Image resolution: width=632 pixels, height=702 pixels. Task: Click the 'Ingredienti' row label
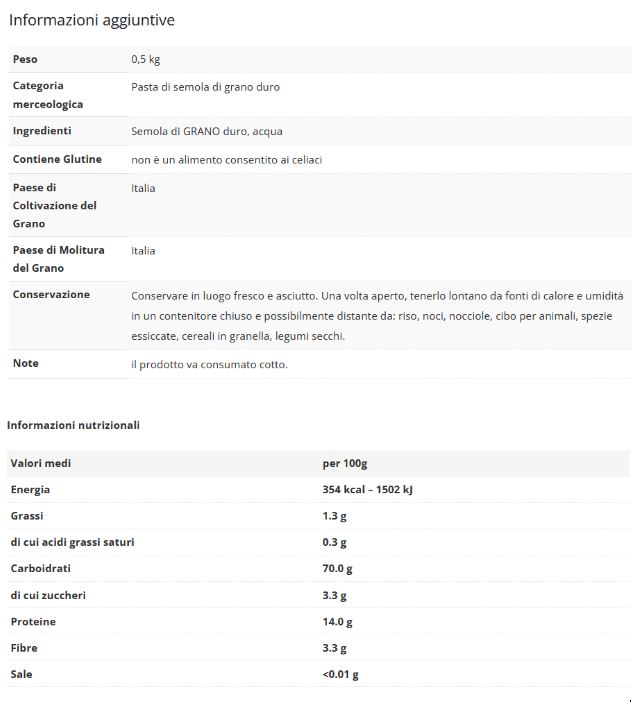42,131
